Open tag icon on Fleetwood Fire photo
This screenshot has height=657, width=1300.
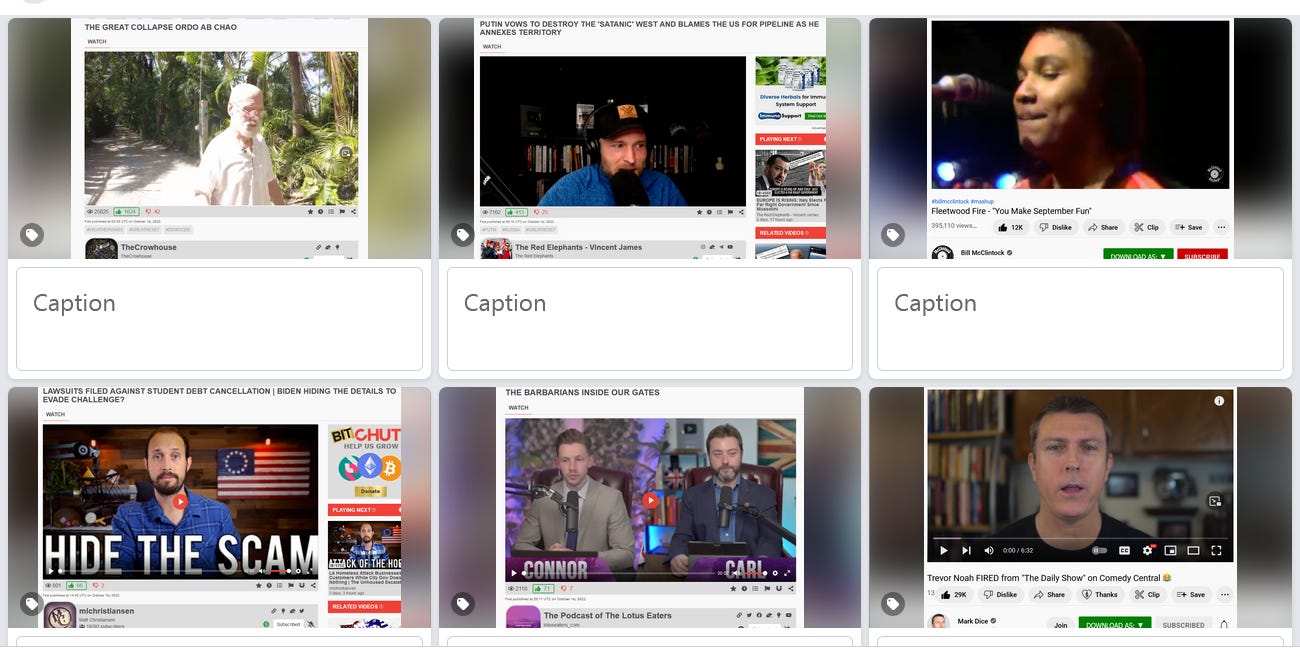point(893,235)
